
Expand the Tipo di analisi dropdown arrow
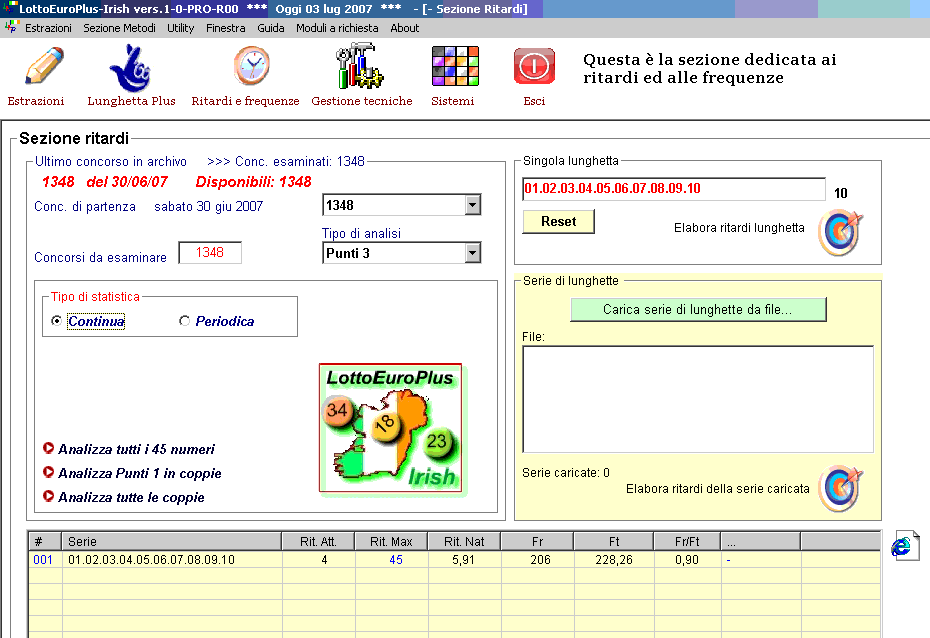coord(472,253)
